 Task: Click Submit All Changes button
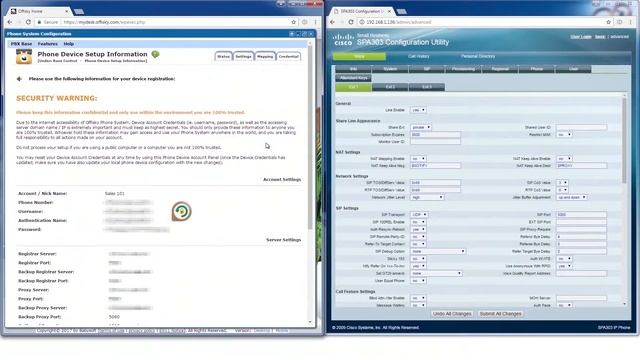(x=500, y=314)
